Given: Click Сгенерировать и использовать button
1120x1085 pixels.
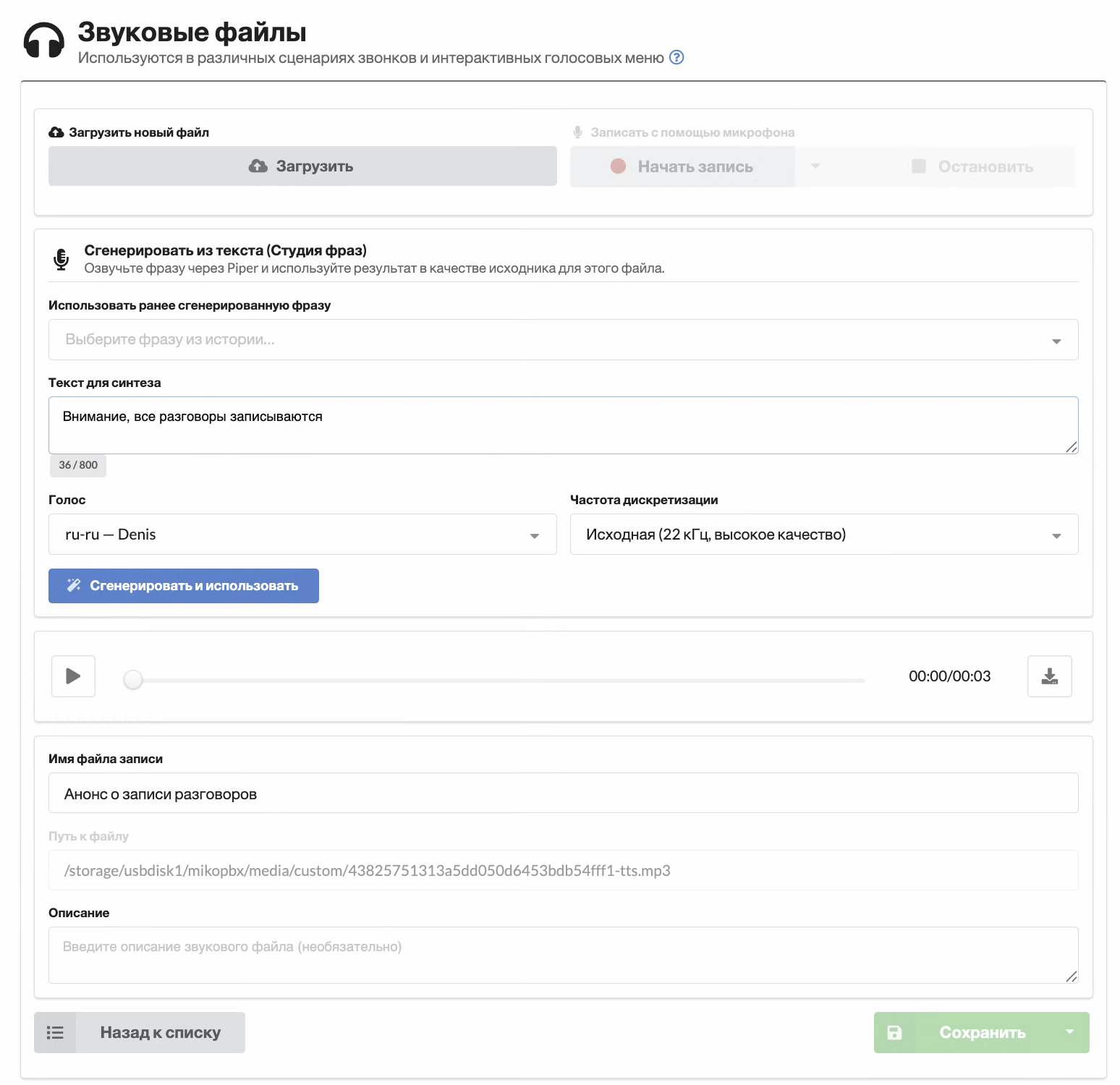Looking at the screenshot, I should tap(184, 586).
